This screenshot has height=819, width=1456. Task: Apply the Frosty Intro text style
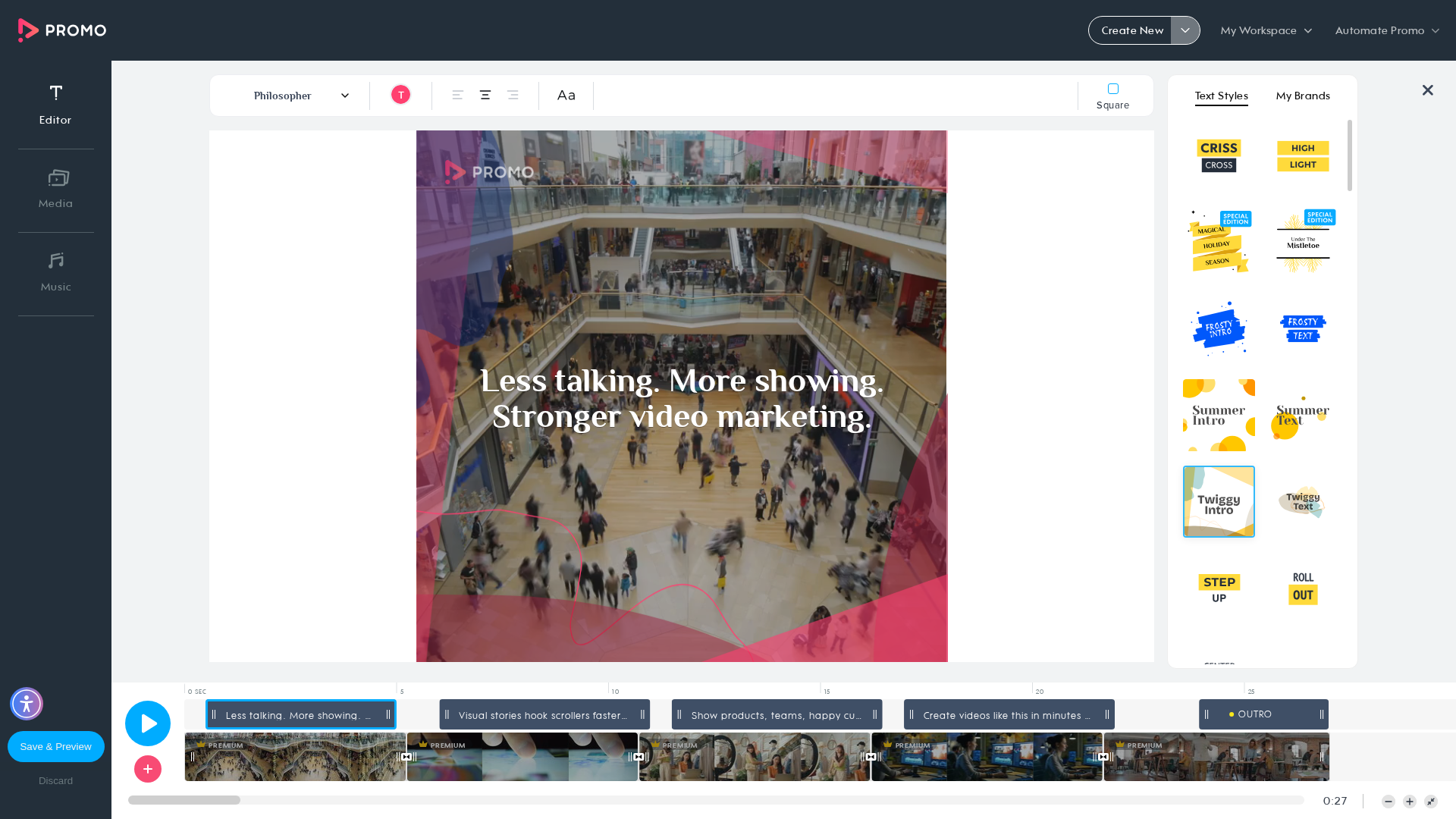[1219, 328]
